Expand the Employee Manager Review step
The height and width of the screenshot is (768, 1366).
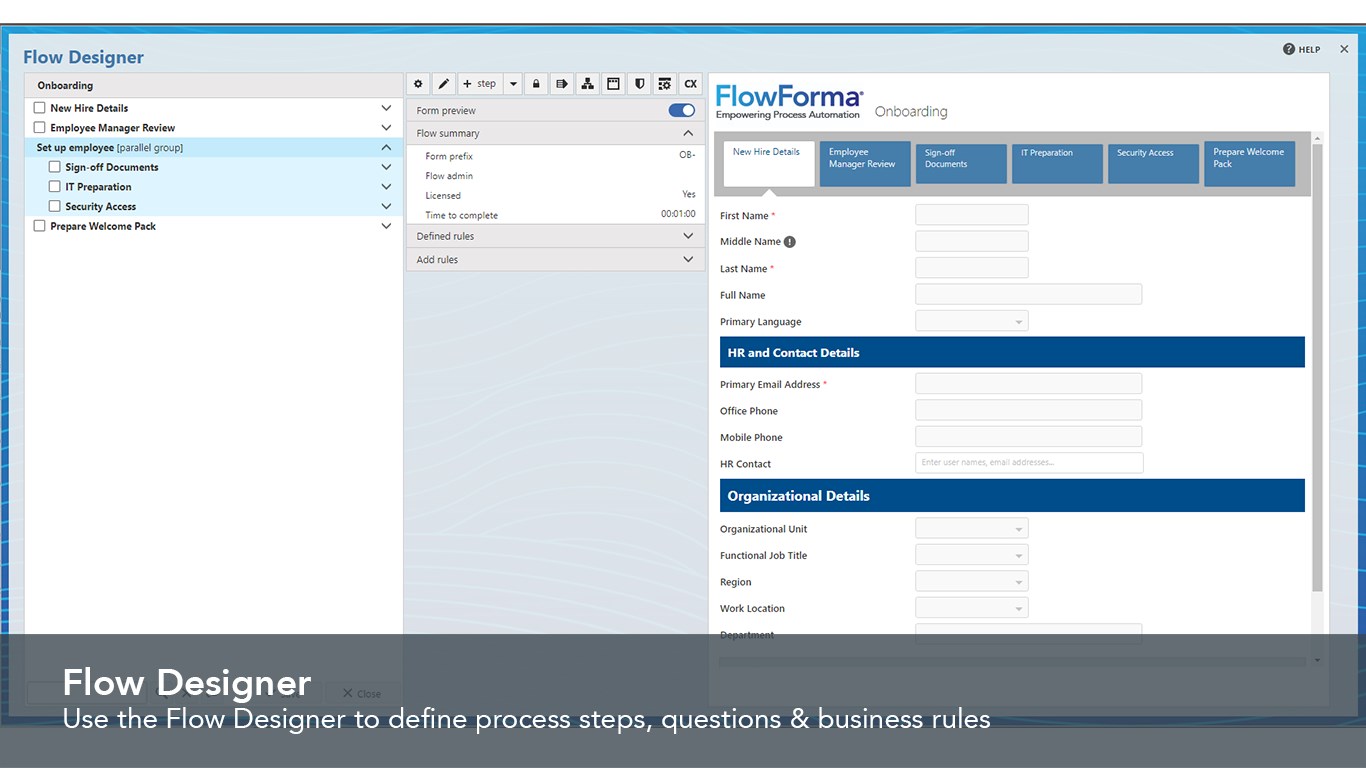[386, 128]
